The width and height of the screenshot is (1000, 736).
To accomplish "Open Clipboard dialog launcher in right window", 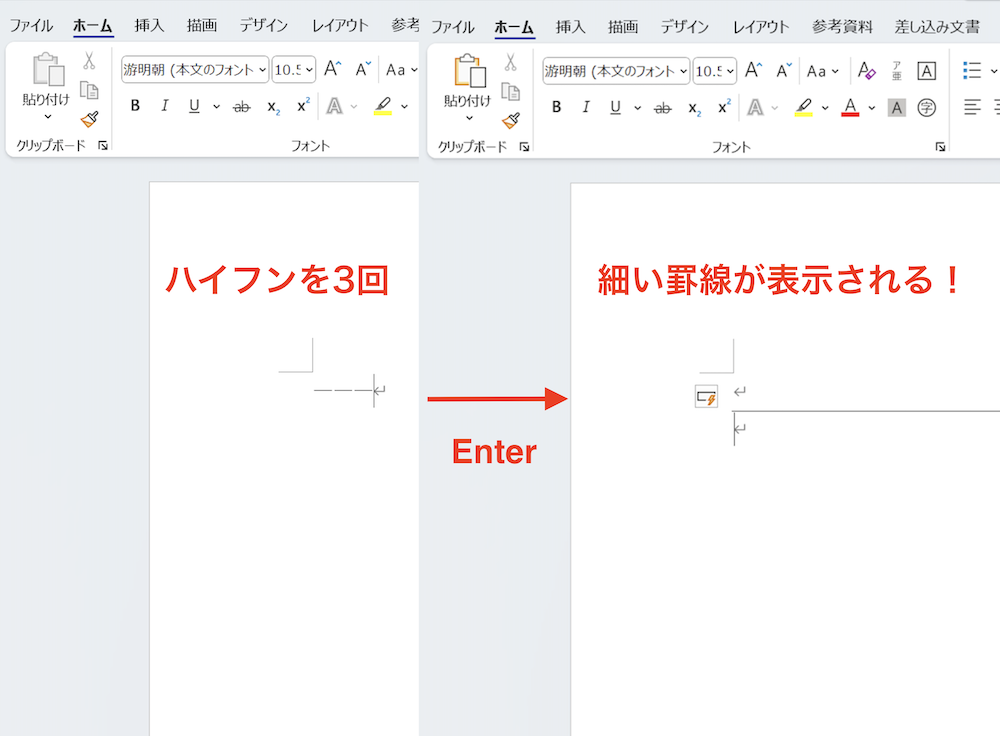I will point(524,147).
